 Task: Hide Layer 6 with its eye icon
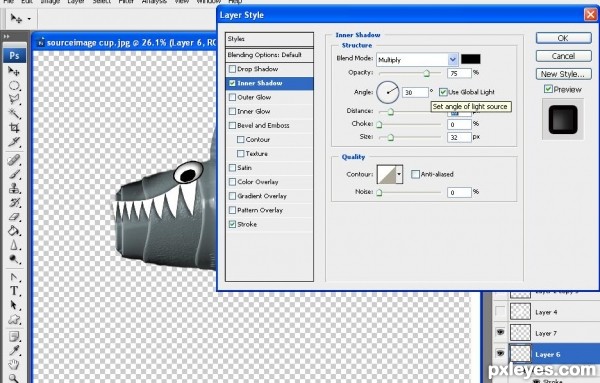500,354
